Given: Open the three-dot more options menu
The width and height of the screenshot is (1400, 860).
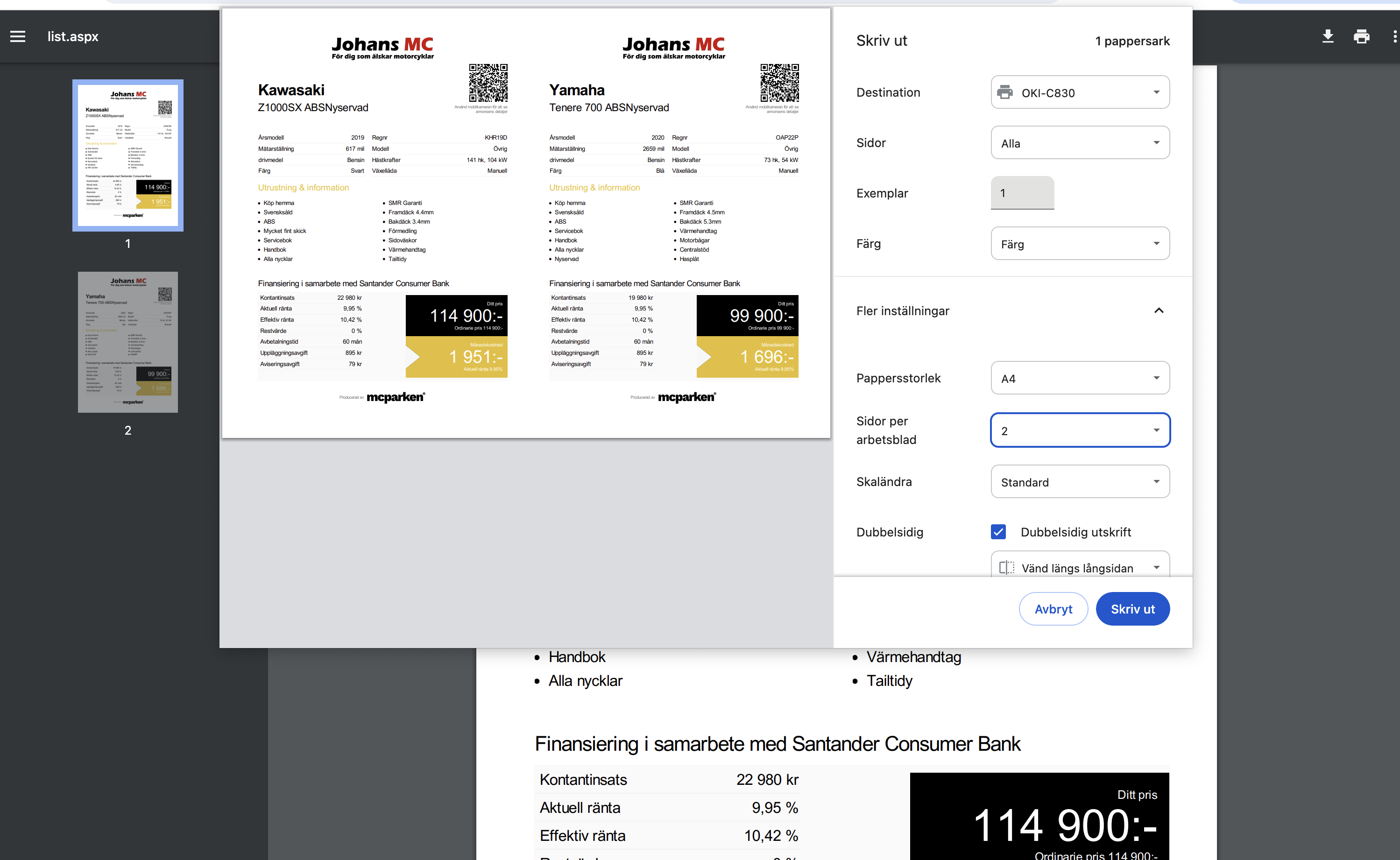Looking at the screenshot, I should (x=1394, y=36).
